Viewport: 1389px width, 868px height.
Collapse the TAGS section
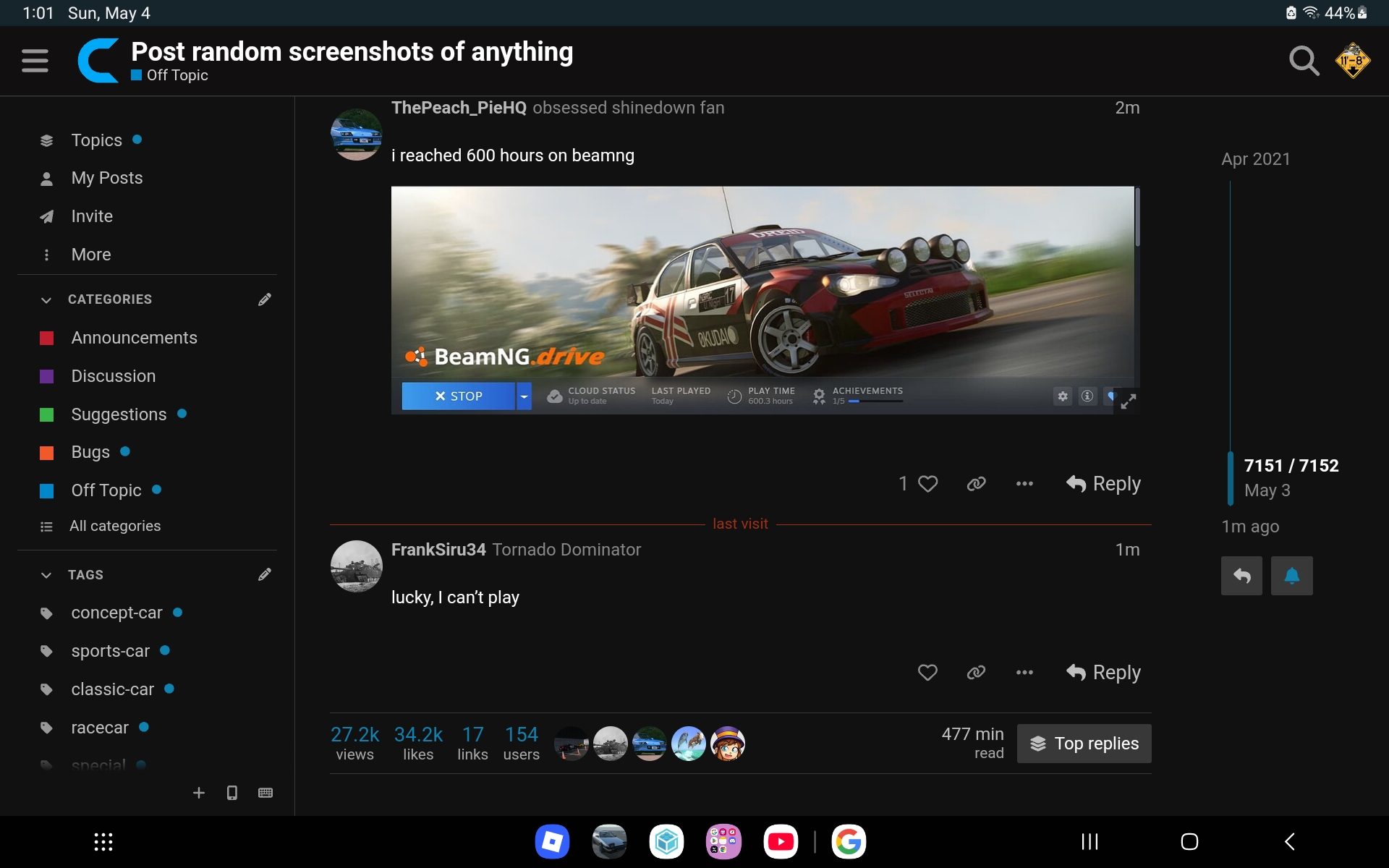(x=46, y=575)
